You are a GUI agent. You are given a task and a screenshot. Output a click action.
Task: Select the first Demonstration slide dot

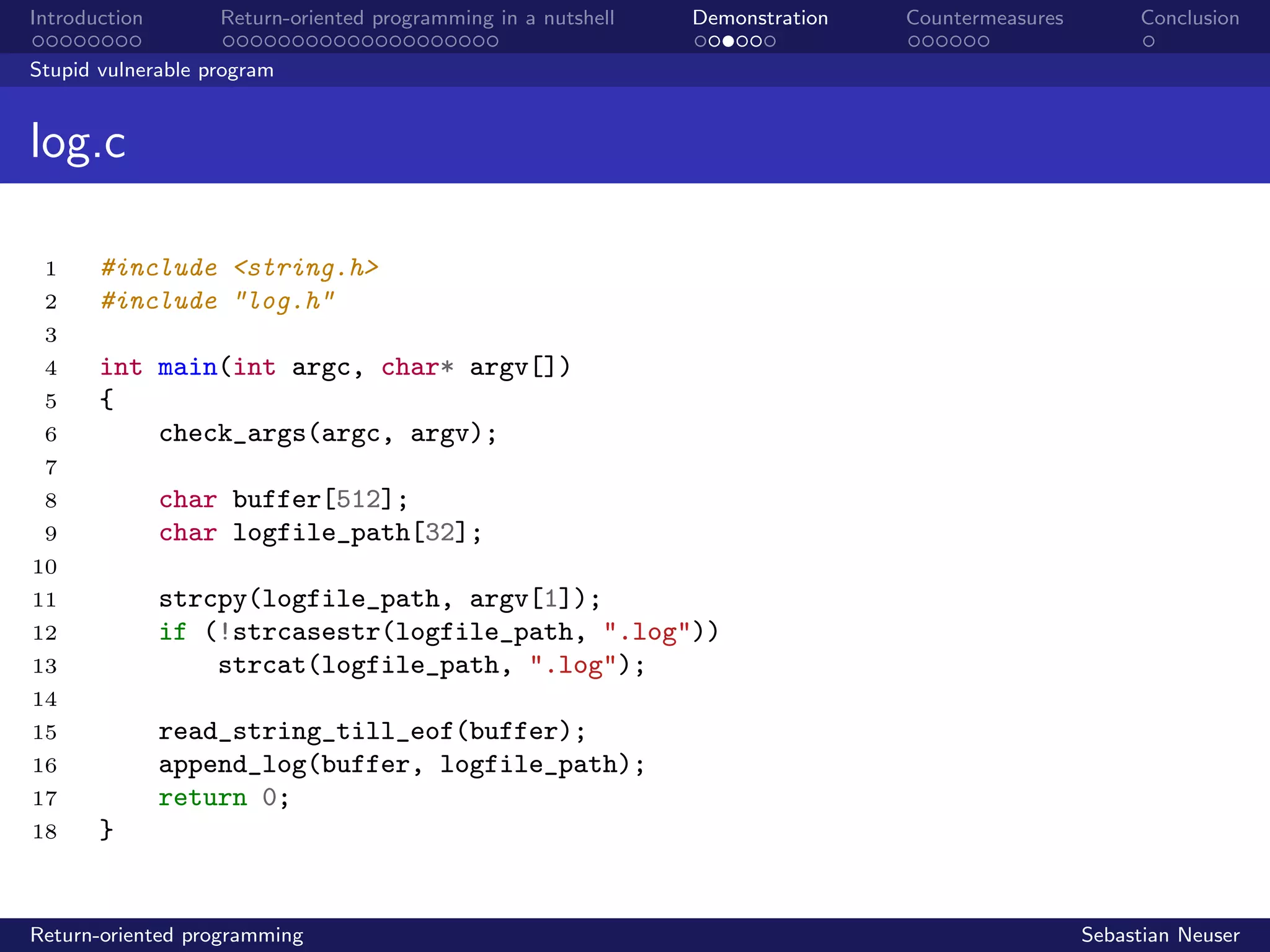click(x=701, y=42)
